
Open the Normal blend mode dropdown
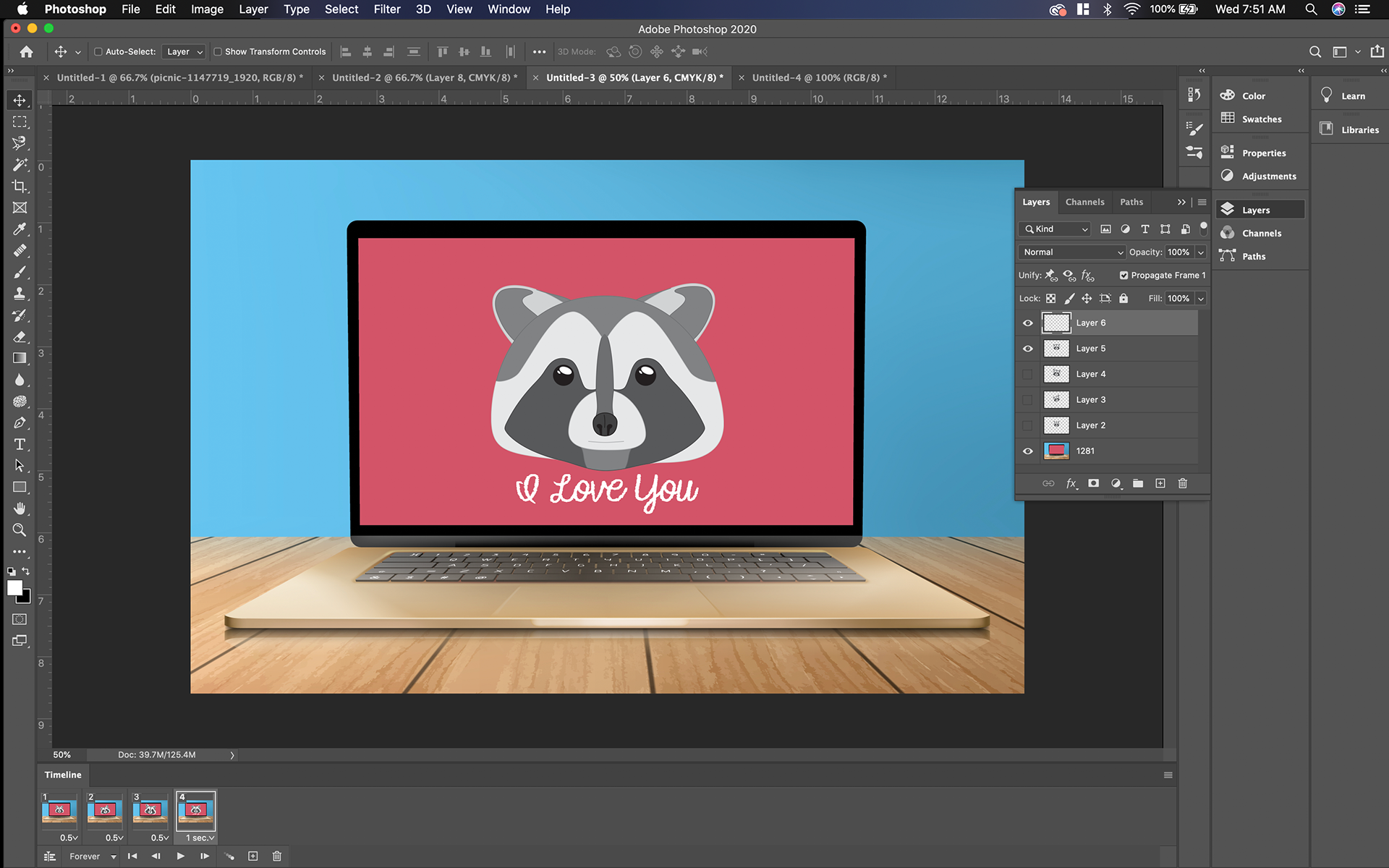click(x=1071, y=252)
